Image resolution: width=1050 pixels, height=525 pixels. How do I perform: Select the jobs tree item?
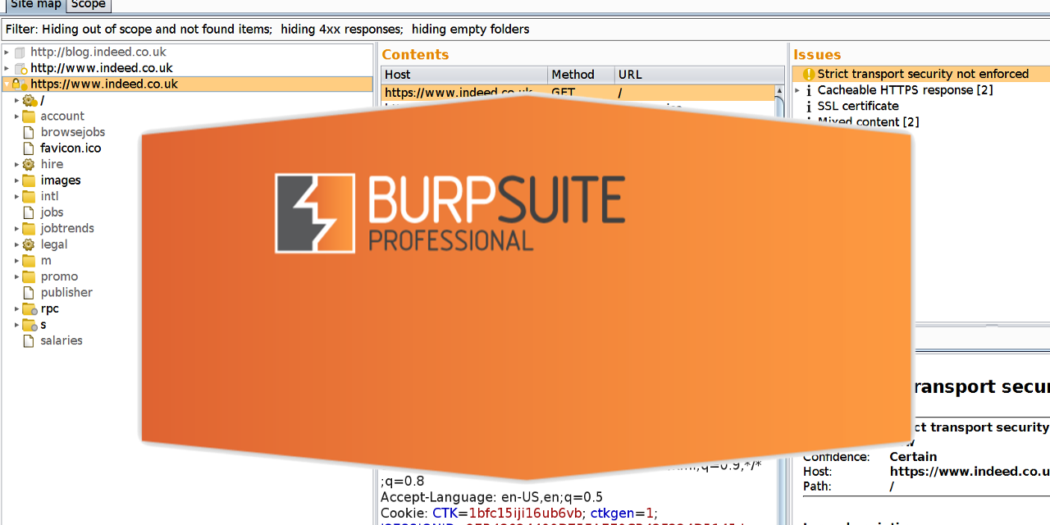click(x=52, y=212)
